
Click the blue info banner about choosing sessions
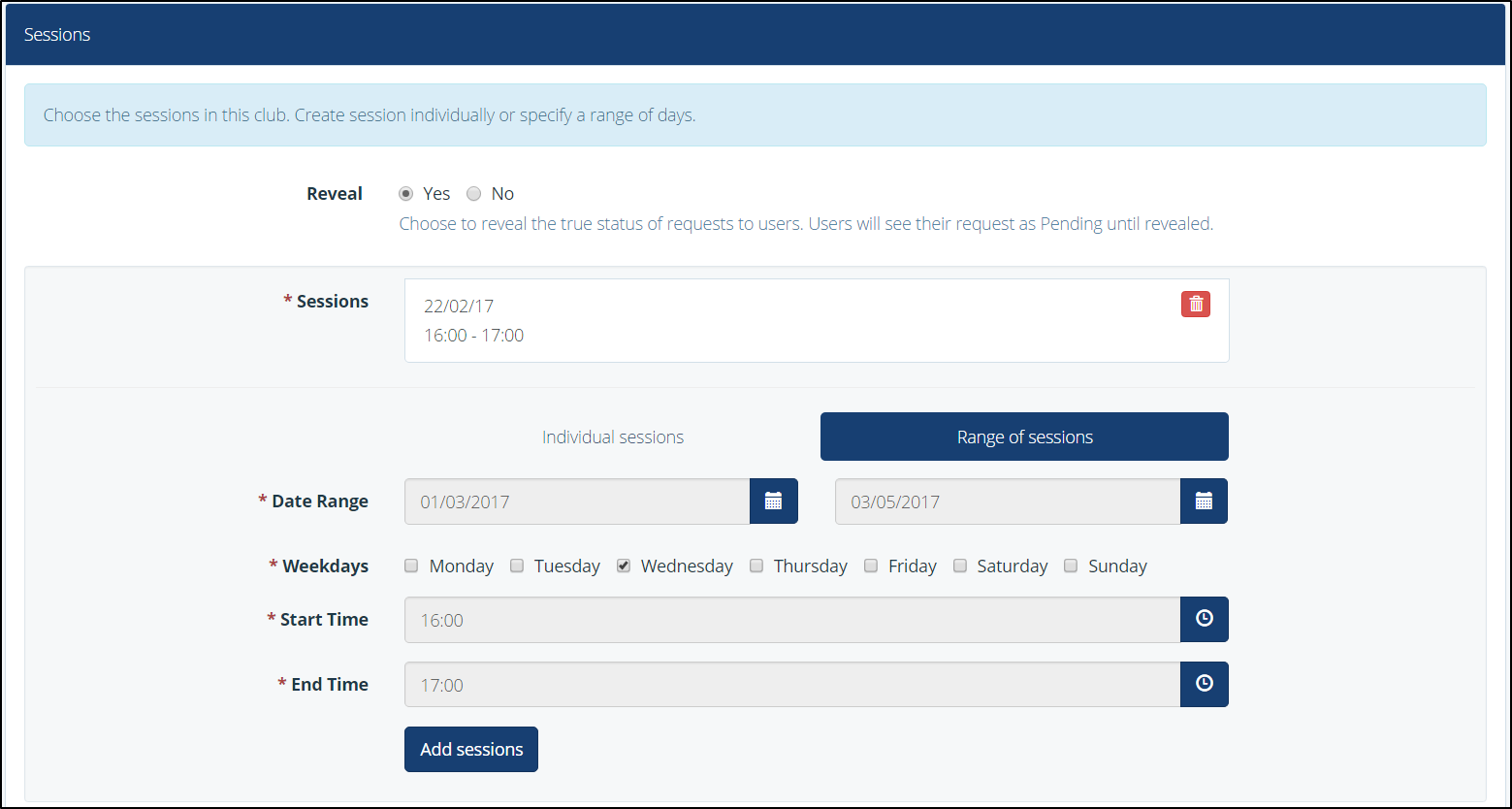pos(756,114)
